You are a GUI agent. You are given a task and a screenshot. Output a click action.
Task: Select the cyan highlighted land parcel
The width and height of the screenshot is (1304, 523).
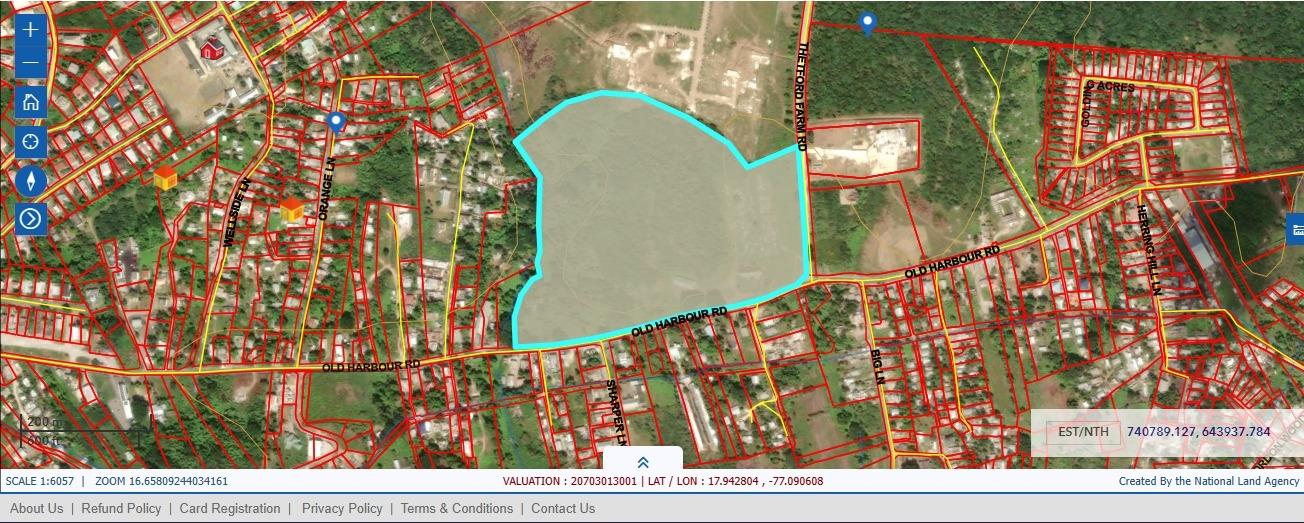click(x=660, y=220)
